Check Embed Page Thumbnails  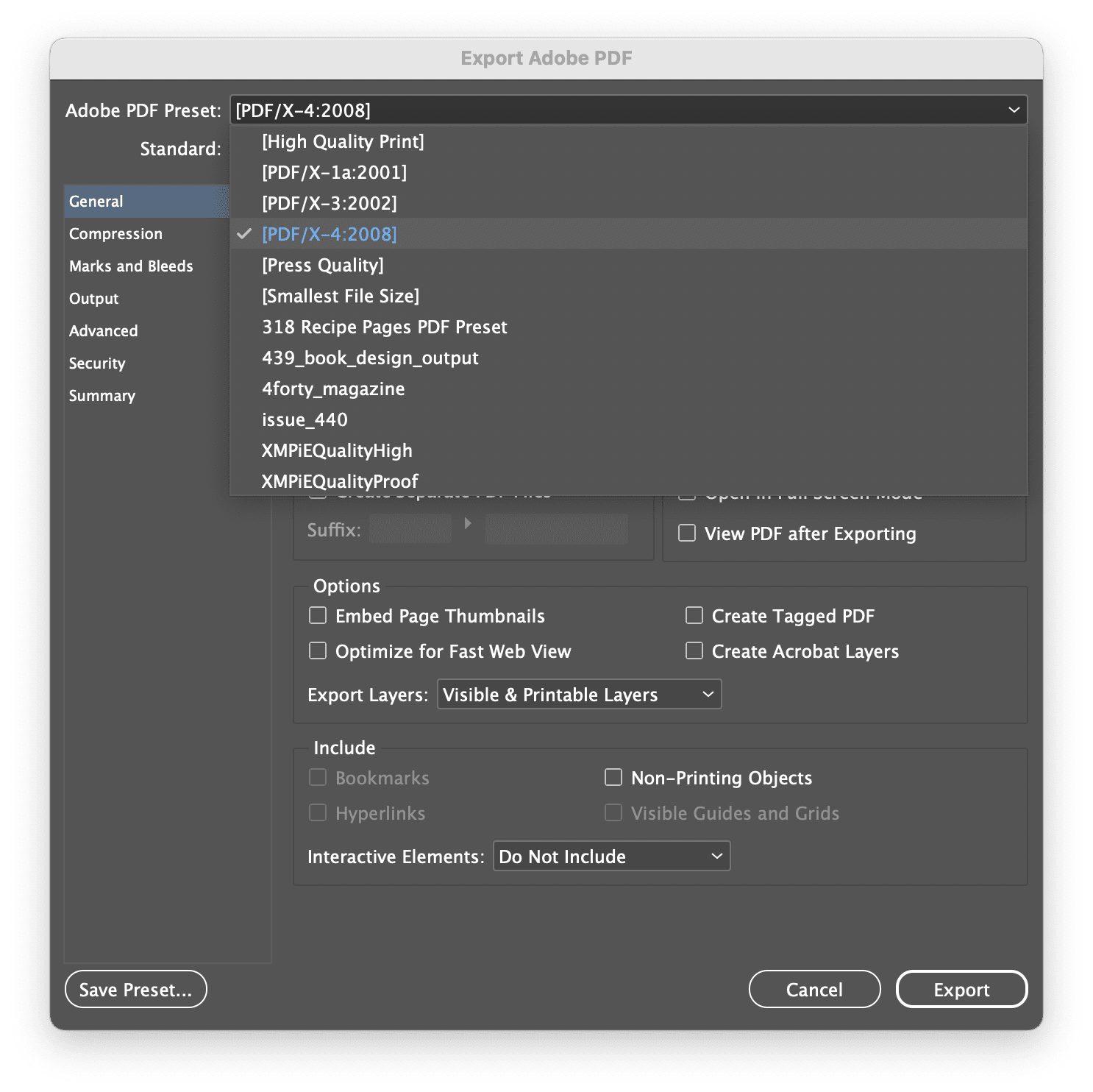[318, 615]
